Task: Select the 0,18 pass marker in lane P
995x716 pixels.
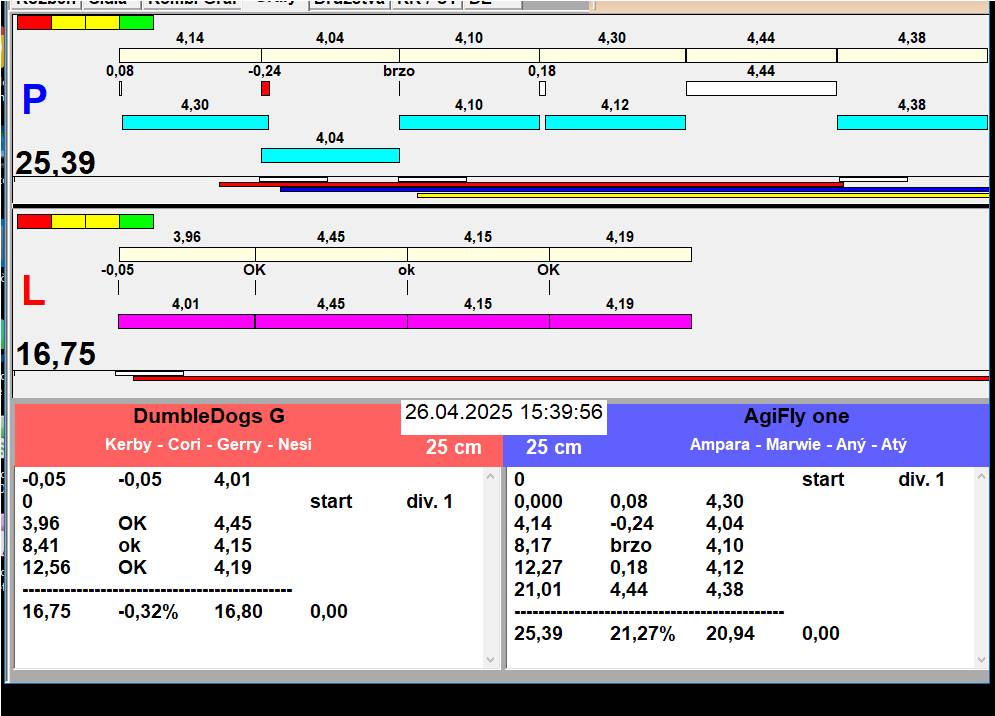Action: [x=543, y=88]
